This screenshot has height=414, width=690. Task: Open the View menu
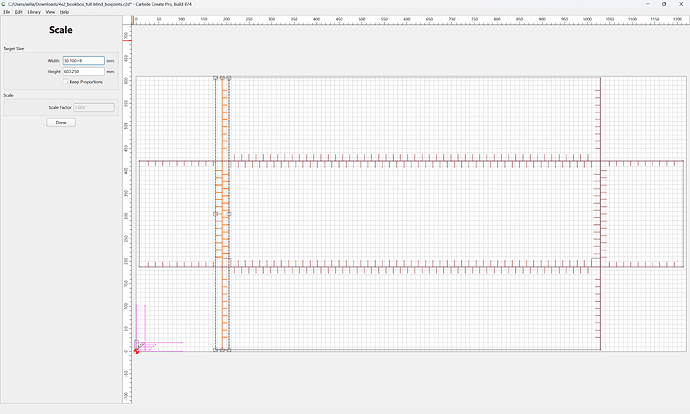[50, 12]
